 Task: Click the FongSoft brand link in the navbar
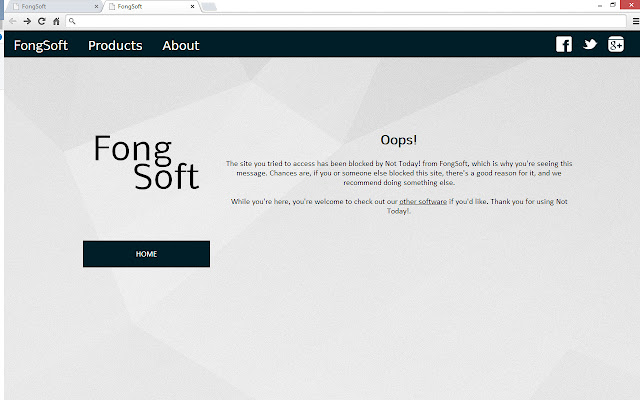click(41, 45)
